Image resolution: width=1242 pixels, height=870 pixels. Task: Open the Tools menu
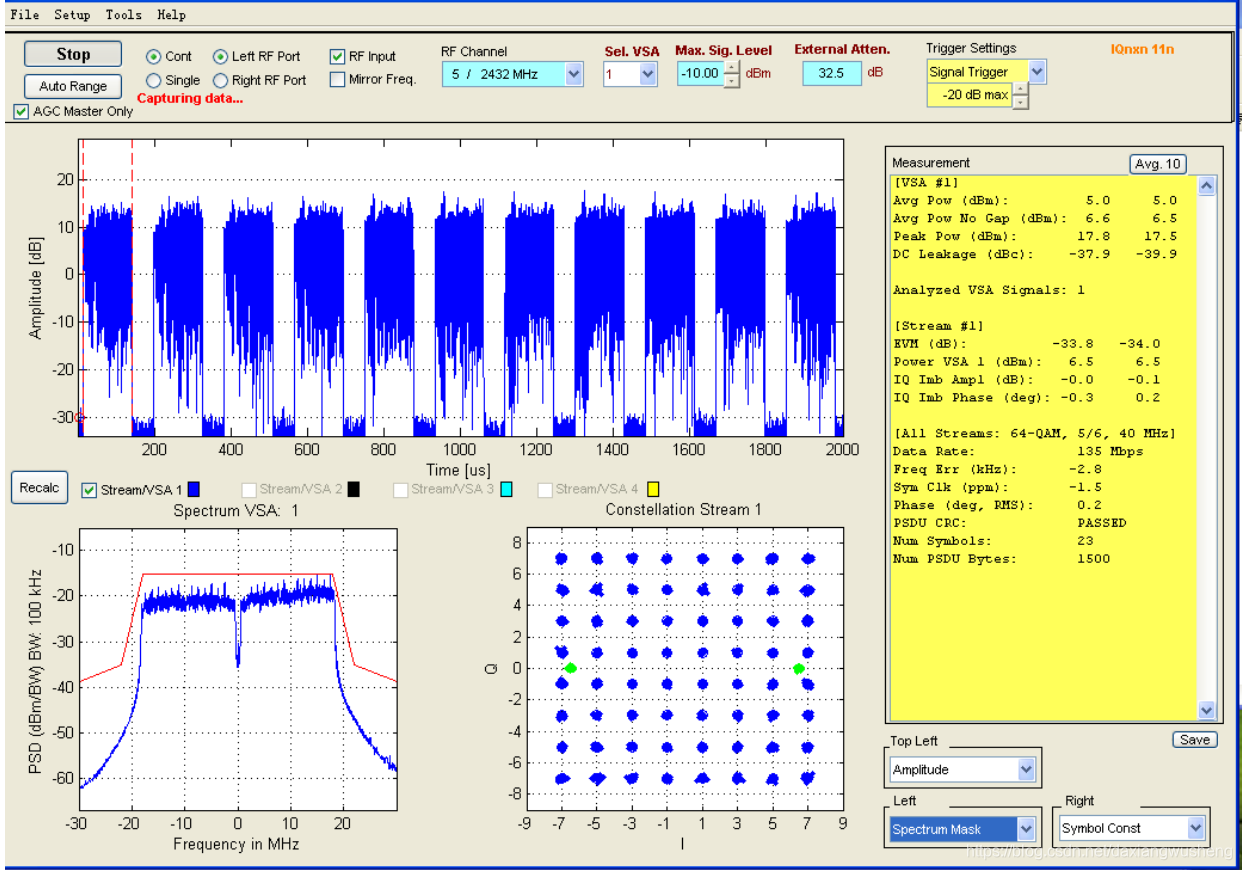[x=124, y=14]
